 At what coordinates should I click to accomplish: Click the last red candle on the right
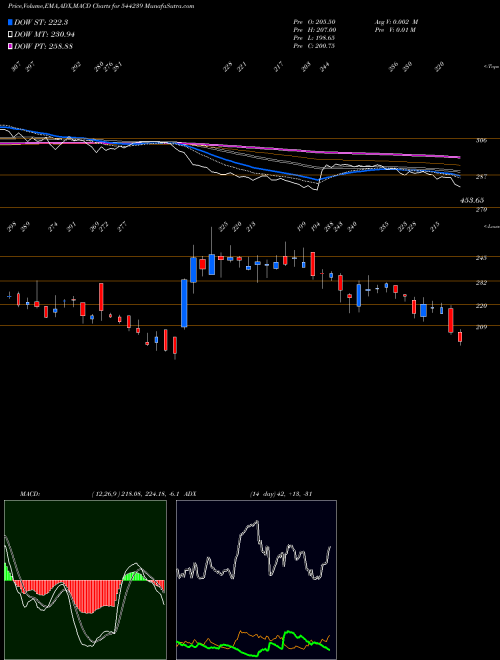(460, 337)
